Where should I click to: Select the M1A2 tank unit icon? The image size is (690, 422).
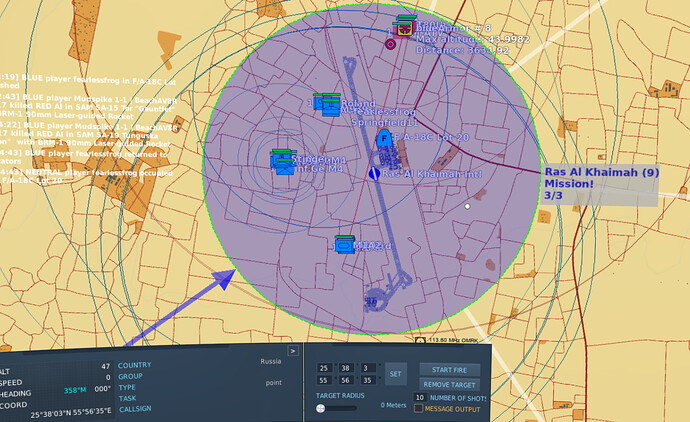[x=345, y=244]
